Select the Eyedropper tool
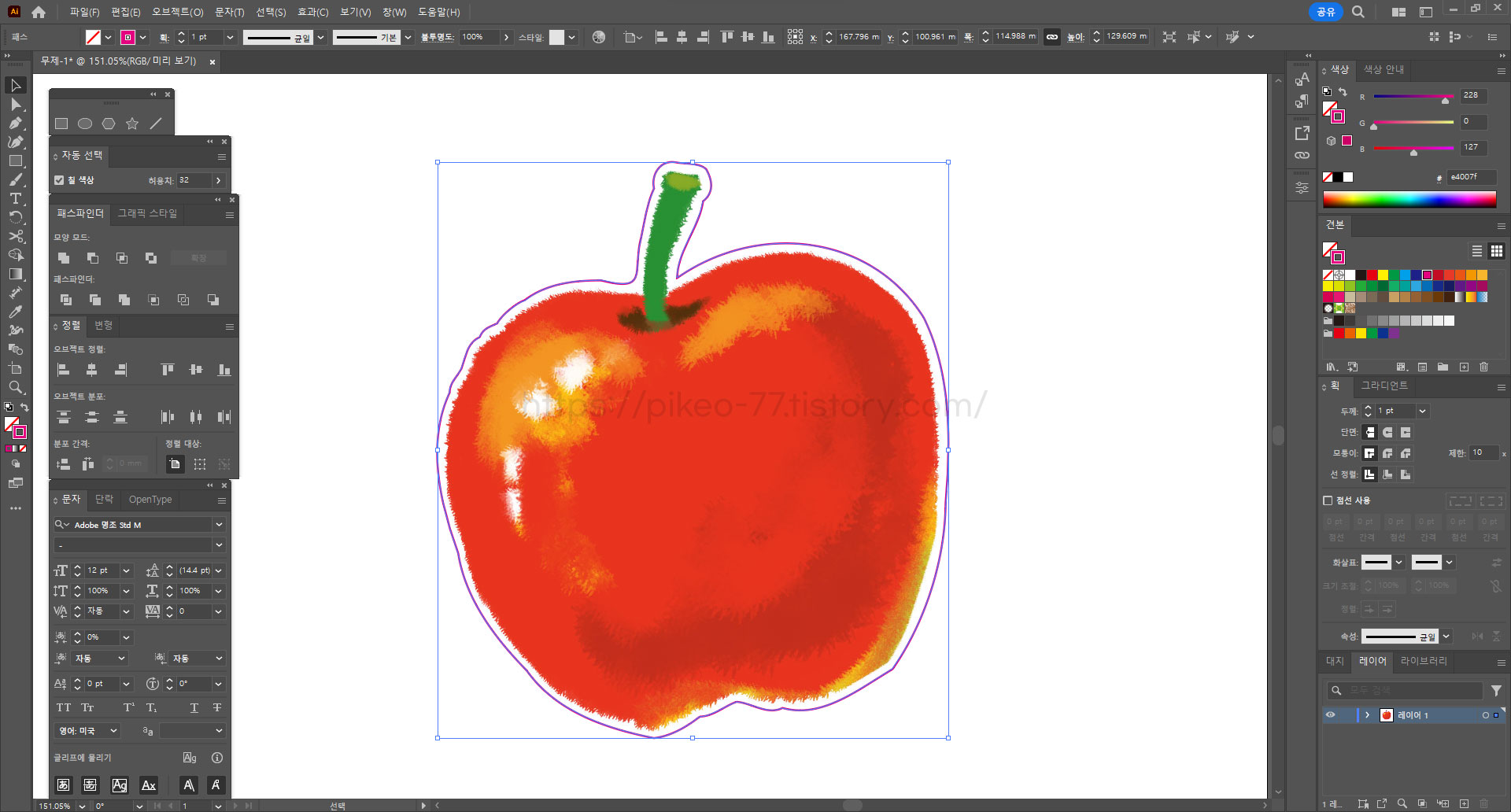The height and width of the screenshot is (812, 1511). click(x=15, y=312)
